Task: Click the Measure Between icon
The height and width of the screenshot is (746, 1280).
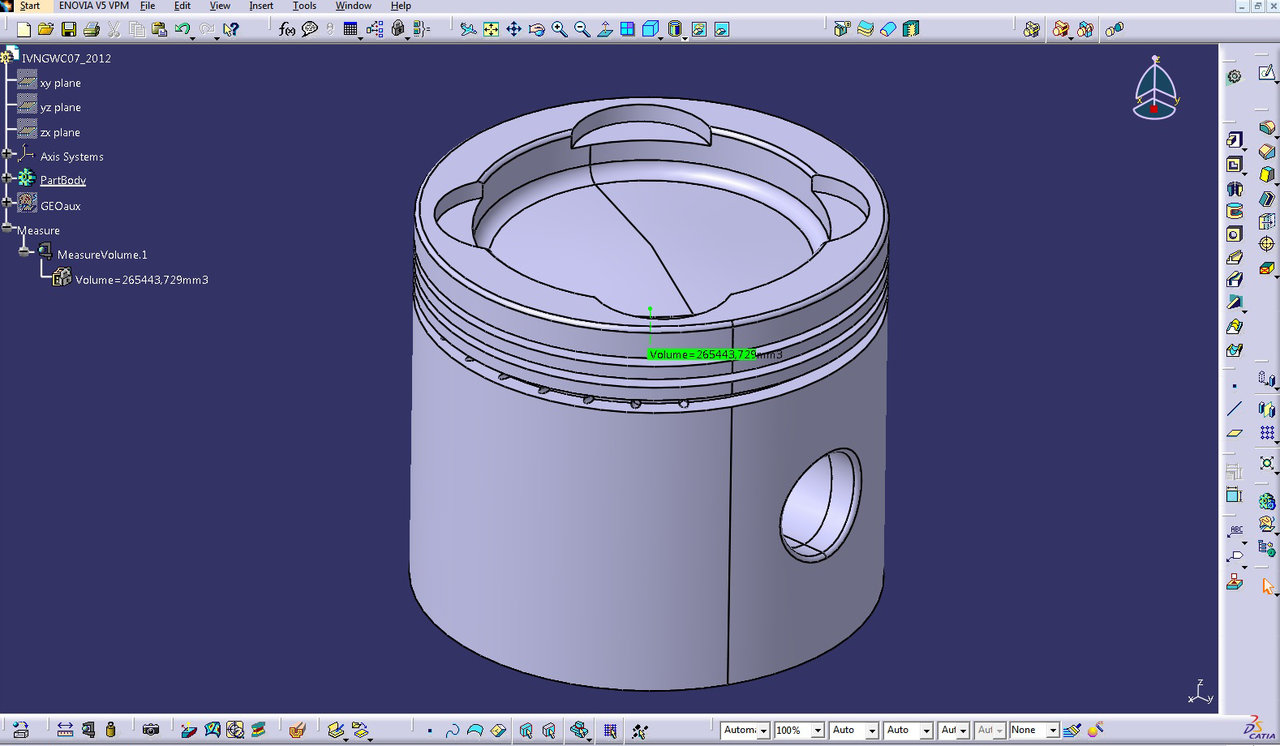Action: click(x=65, y=730)
